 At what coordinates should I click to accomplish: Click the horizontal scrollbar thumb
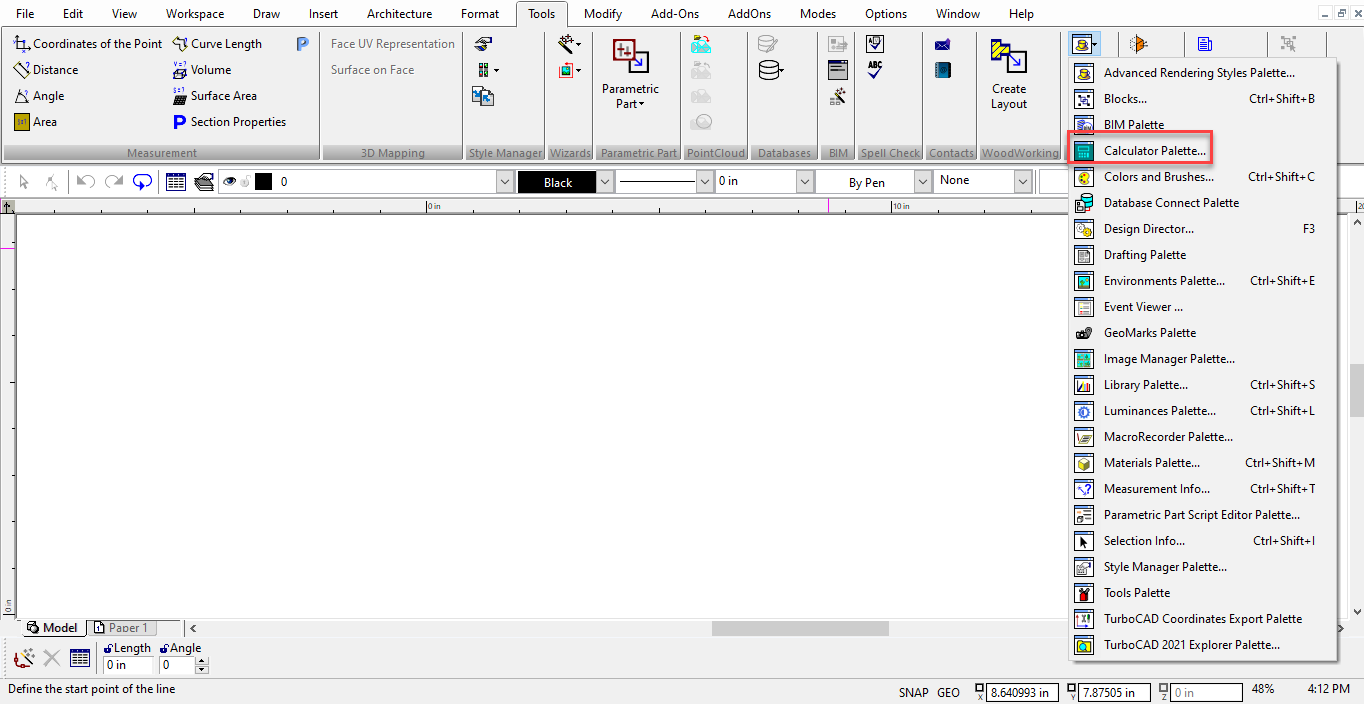[x=800, y=628]
